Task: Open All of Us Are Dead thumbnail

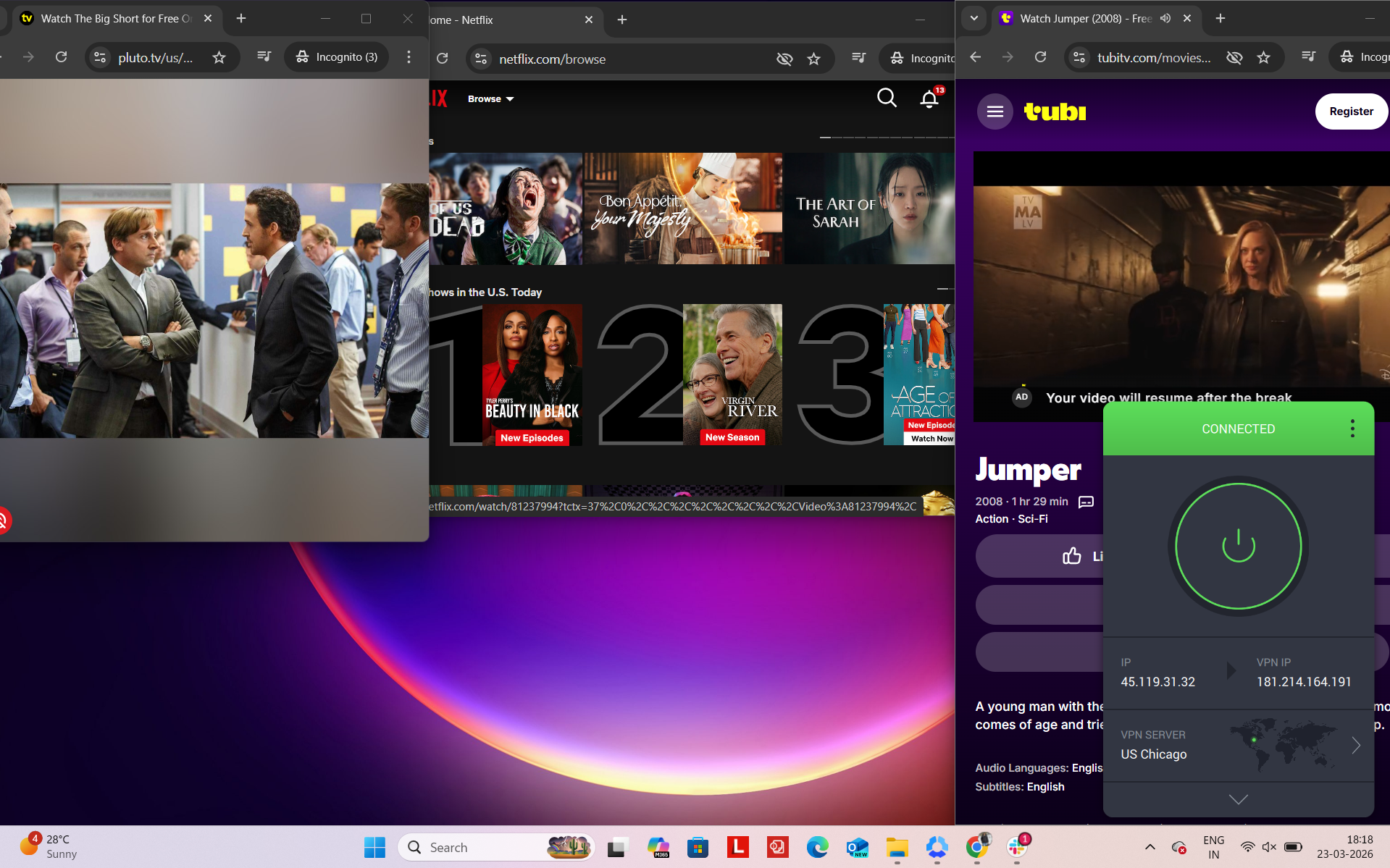Action: pyautogui.click(x=506, y=208)
